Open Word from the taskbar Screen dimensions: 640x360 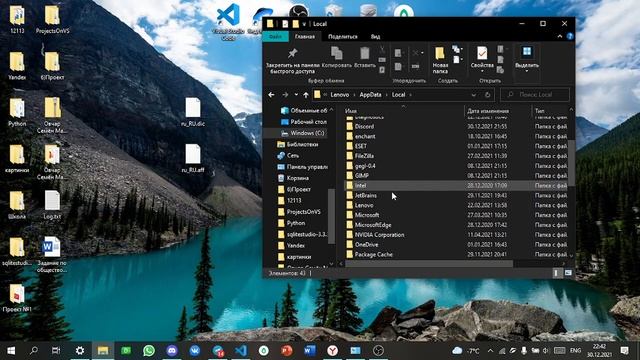(309, 351)
